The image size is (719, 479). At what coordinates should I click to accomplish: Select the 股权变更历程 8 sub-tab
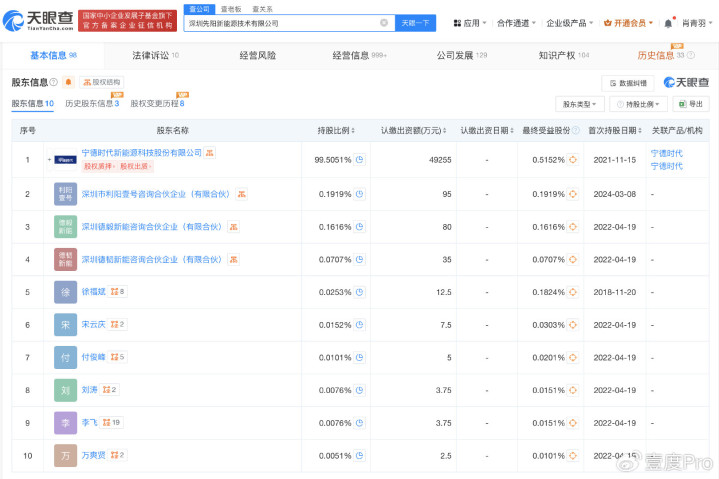pos(157,104)
